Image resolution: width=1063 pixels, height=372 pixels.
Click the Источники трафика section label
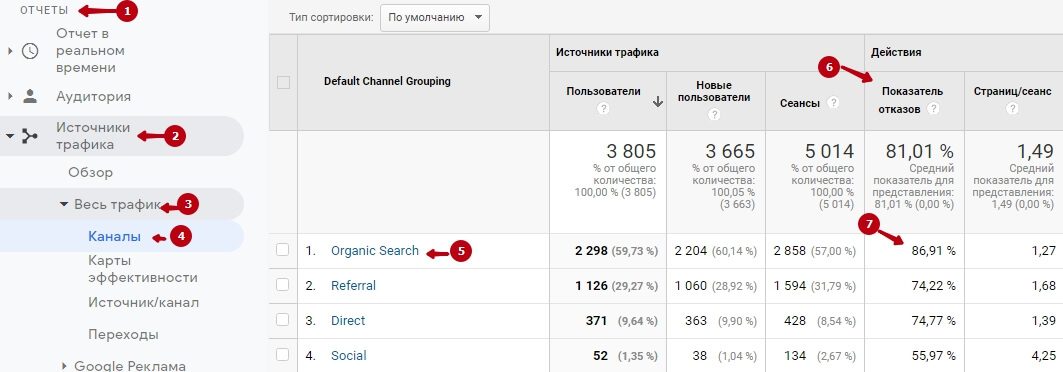tap(93, 136)
